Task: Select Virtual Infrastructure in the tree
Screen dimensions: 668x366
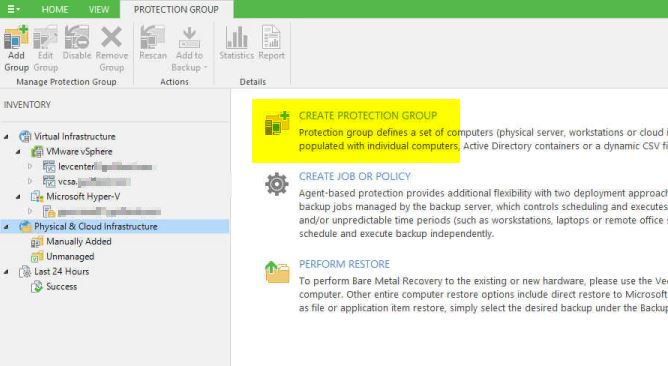Action: click(x=75, y=136)
